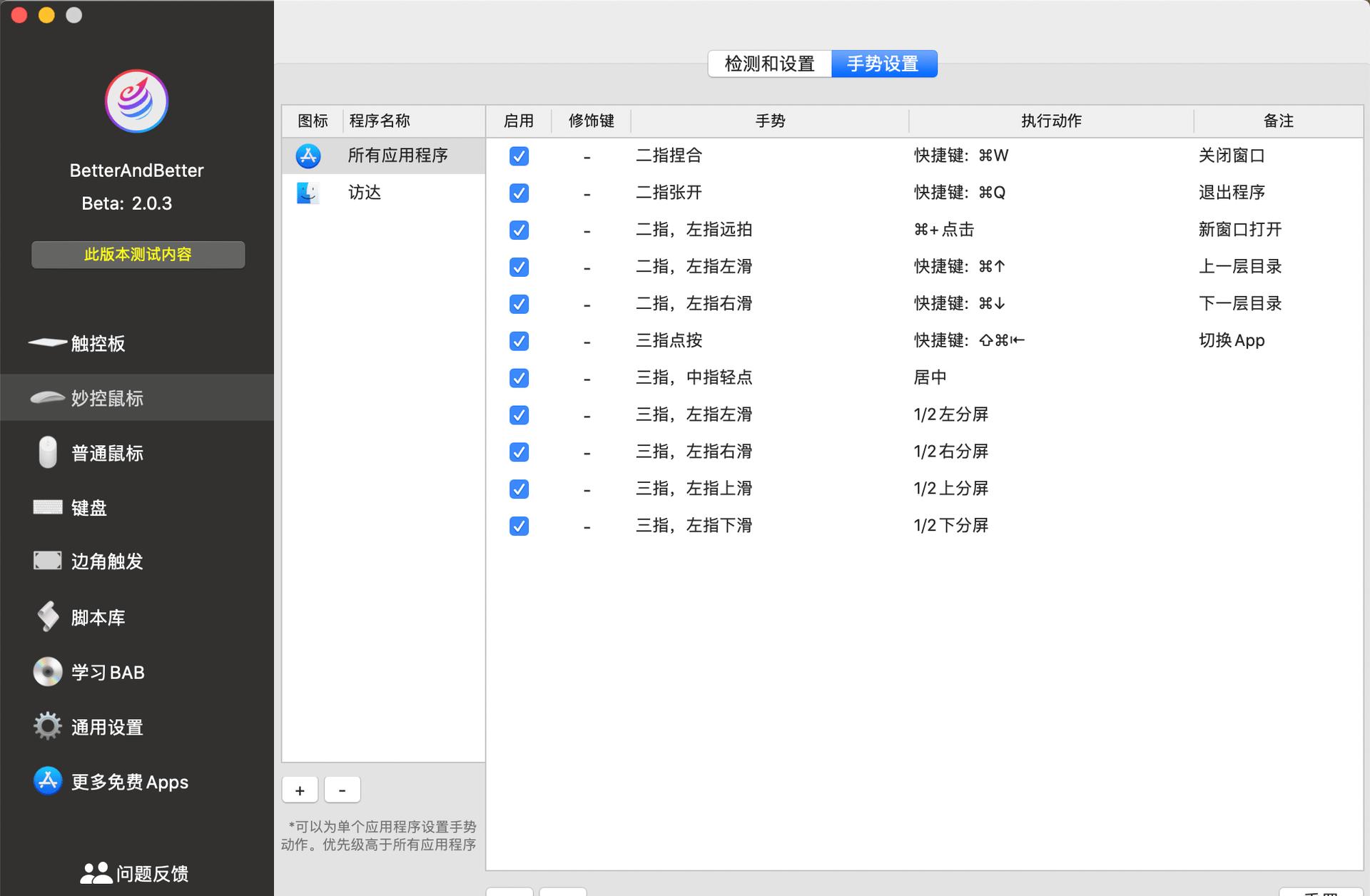The height and width of the screenshot is (896, 1370).
Task: Click the BetterAndBetter app logo
Action: [x=136, y=101]
